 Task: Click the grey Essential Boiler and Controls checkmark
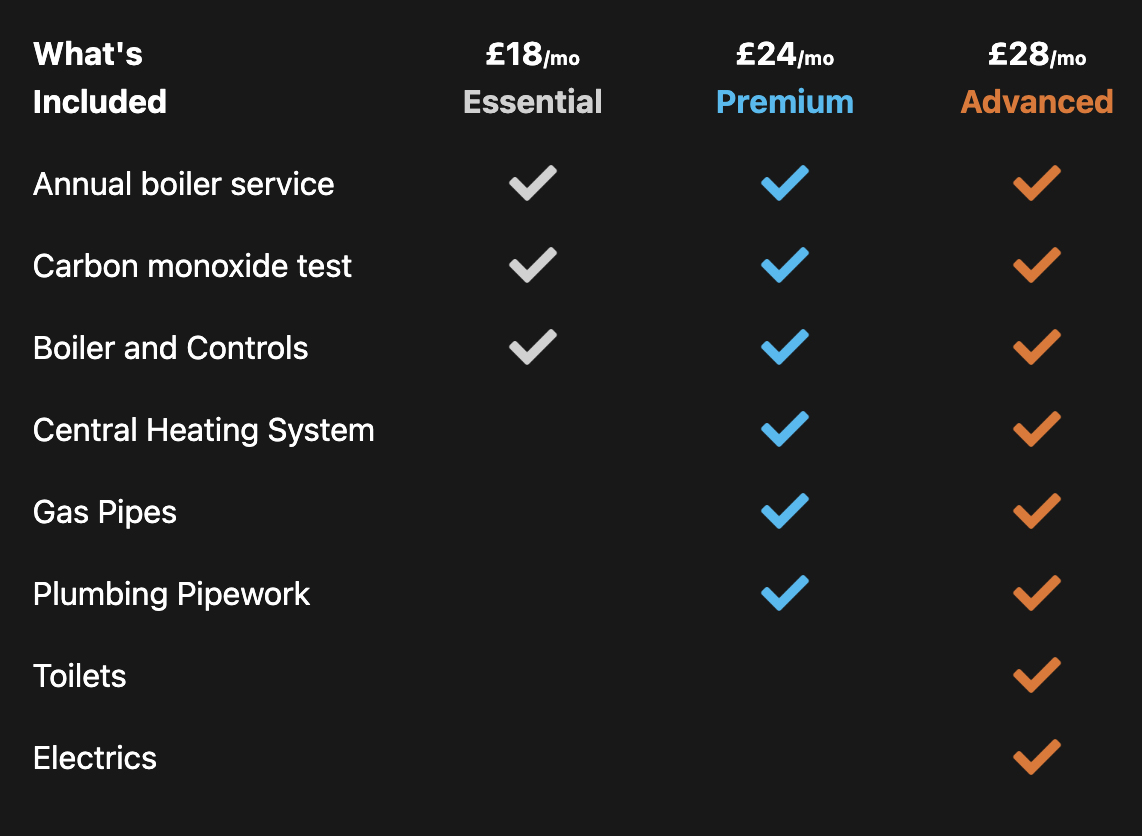pos(533,348)
